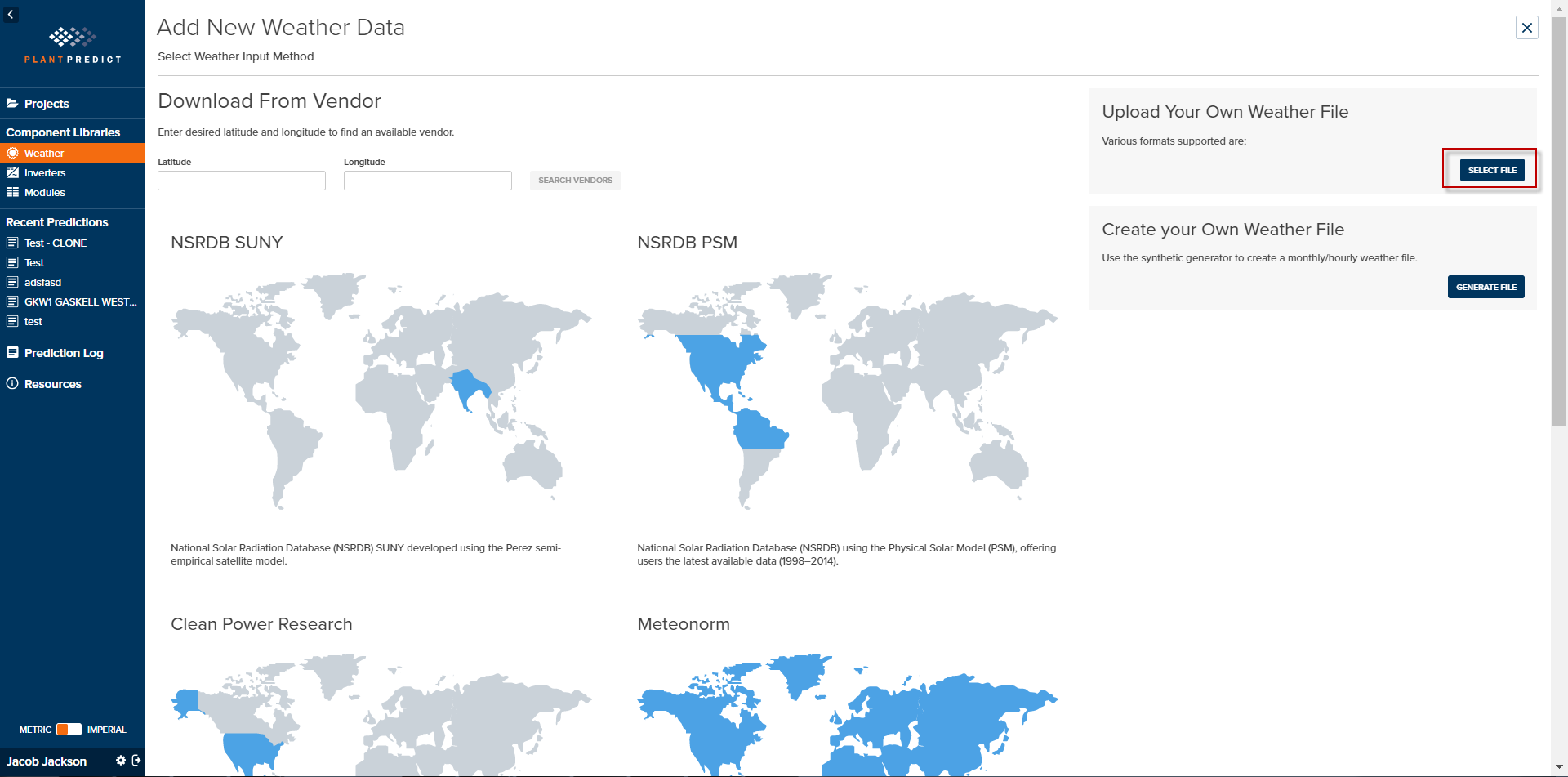Screen dimensions: 1568x777
Task: Click the METRIC units label
Action: [x=35, y=730]
